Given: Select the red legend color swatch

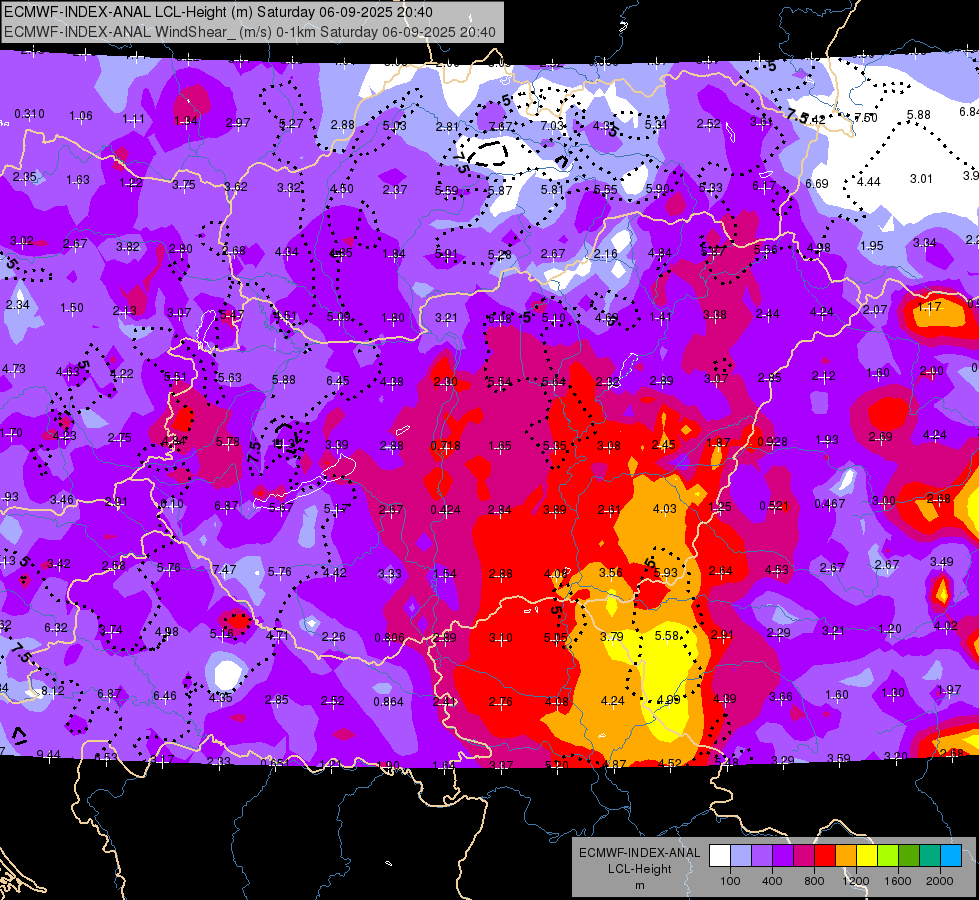Looking at the screenshot, I should pyautogui.click(x=825, y=855).
